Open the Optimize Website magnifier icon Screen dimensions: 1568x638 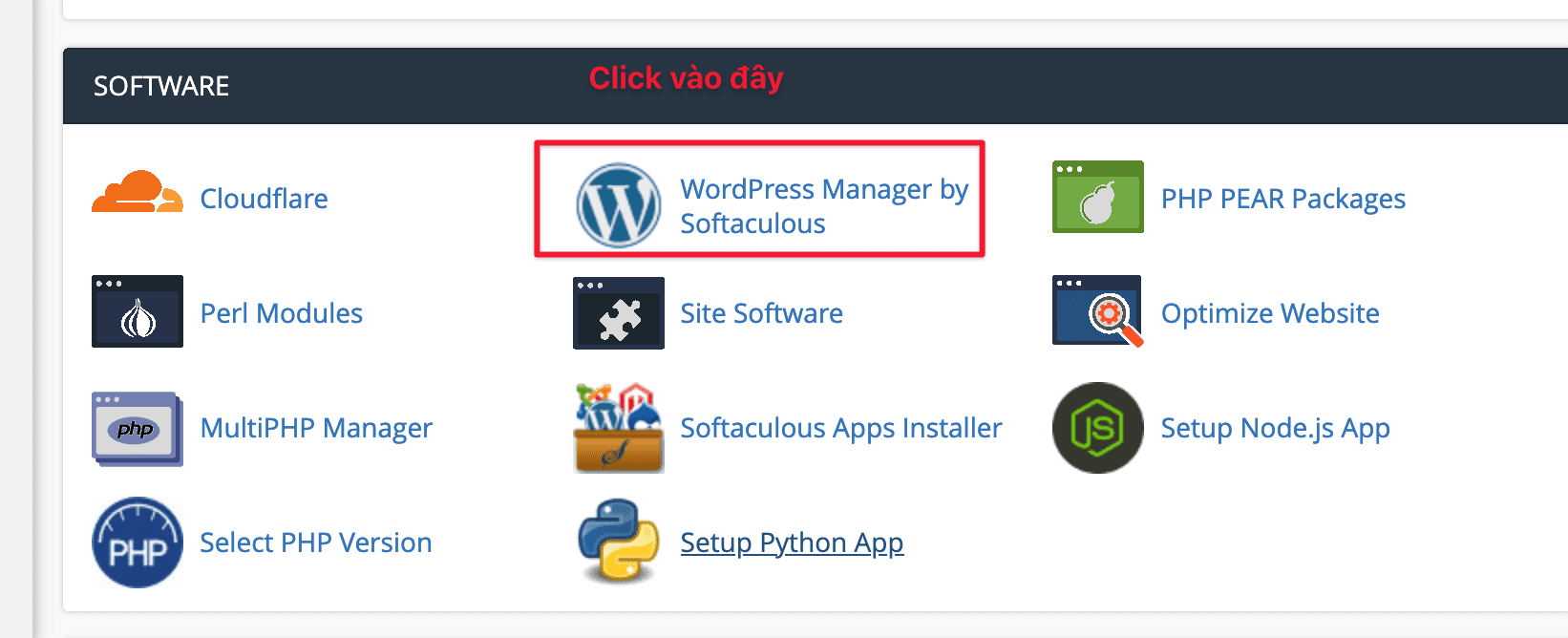pyautogui.click(x=1096, y=312)
